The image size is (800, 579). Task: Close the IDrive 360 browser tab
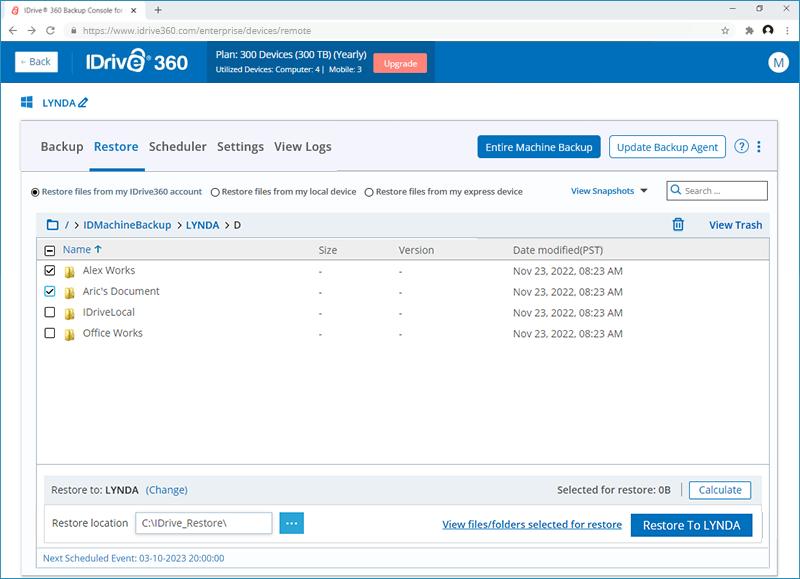pos(134,10)
